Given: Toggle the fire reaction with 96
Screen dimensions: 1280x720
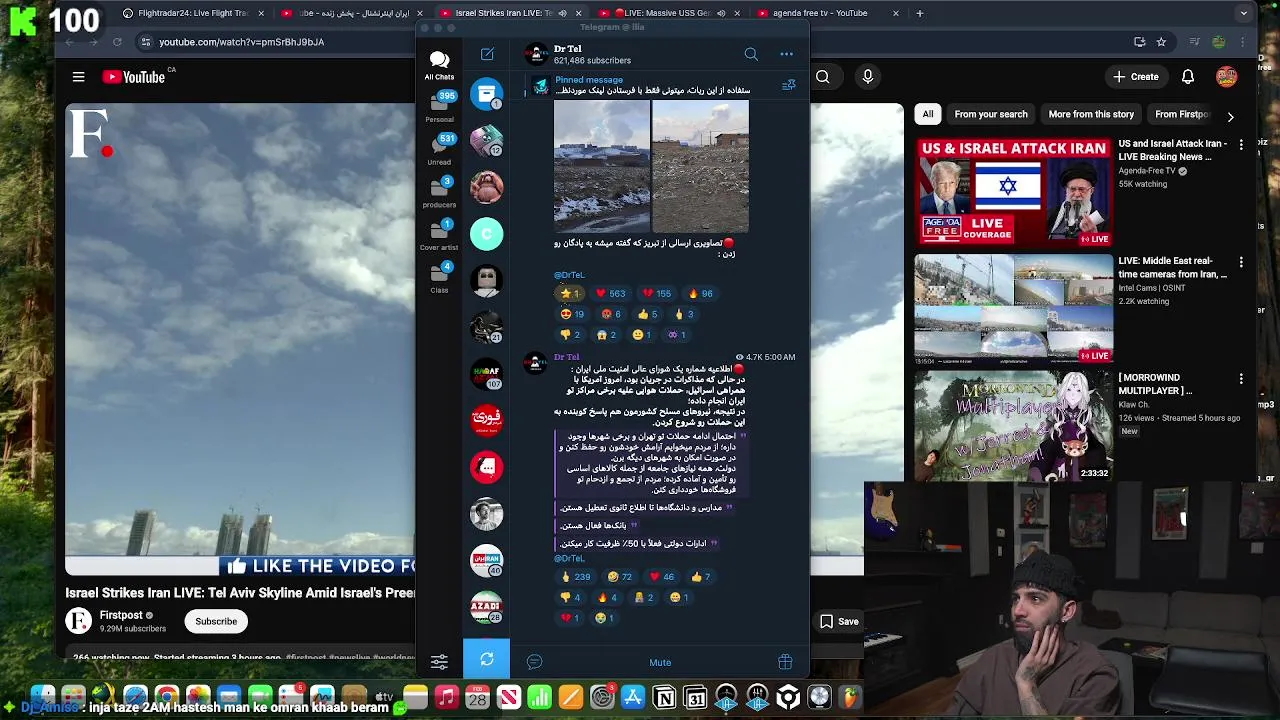Looking at the screenshot, I should tap(701, 293).
